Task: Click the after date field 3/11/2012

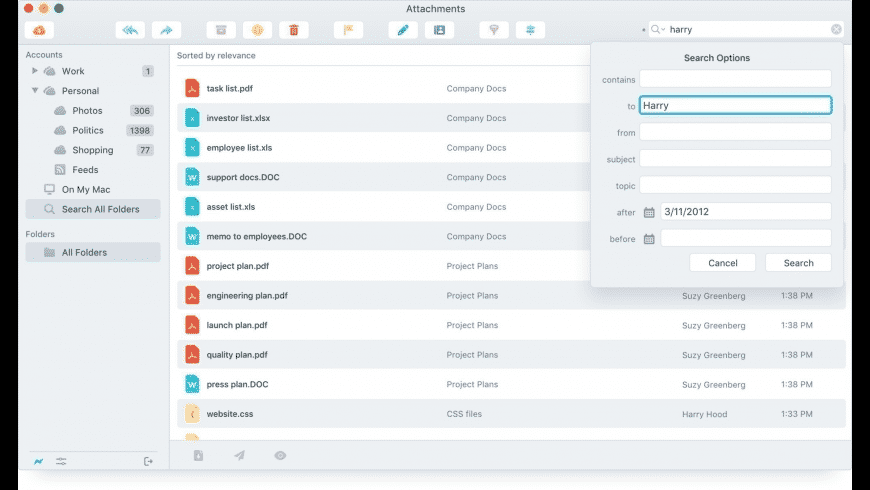Action: 746,211
